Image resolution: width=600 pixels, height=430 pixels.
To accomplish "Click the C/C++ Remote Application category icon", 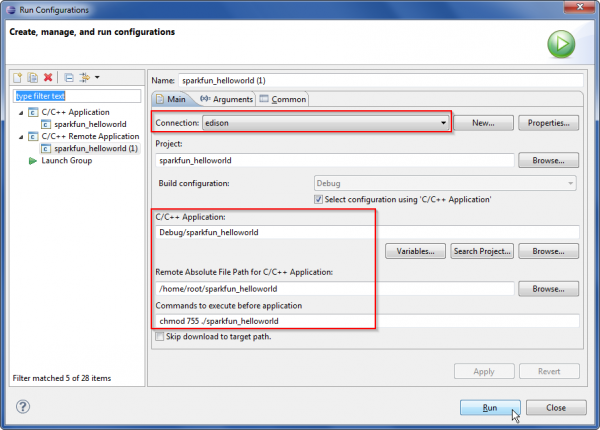I will [x=33, y=137].
